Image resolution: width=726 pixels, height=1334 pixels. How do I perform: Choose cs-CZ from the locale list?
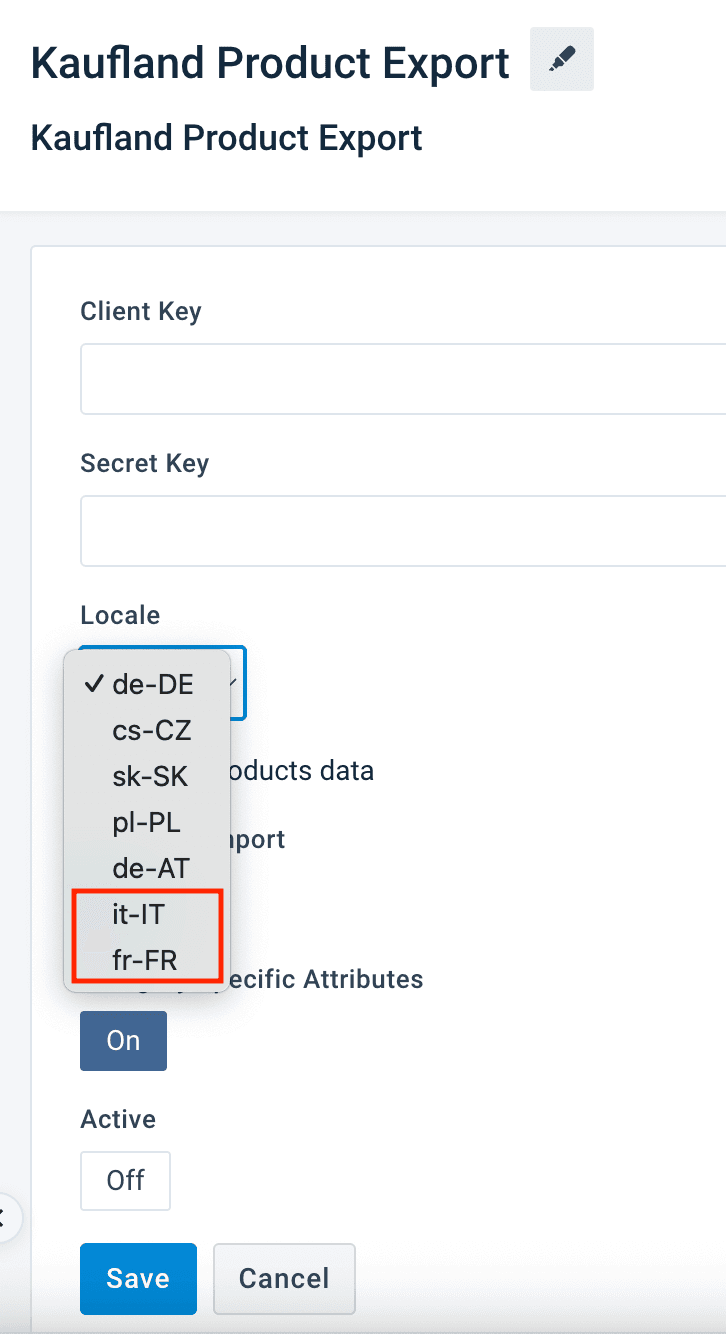(151, 731)
